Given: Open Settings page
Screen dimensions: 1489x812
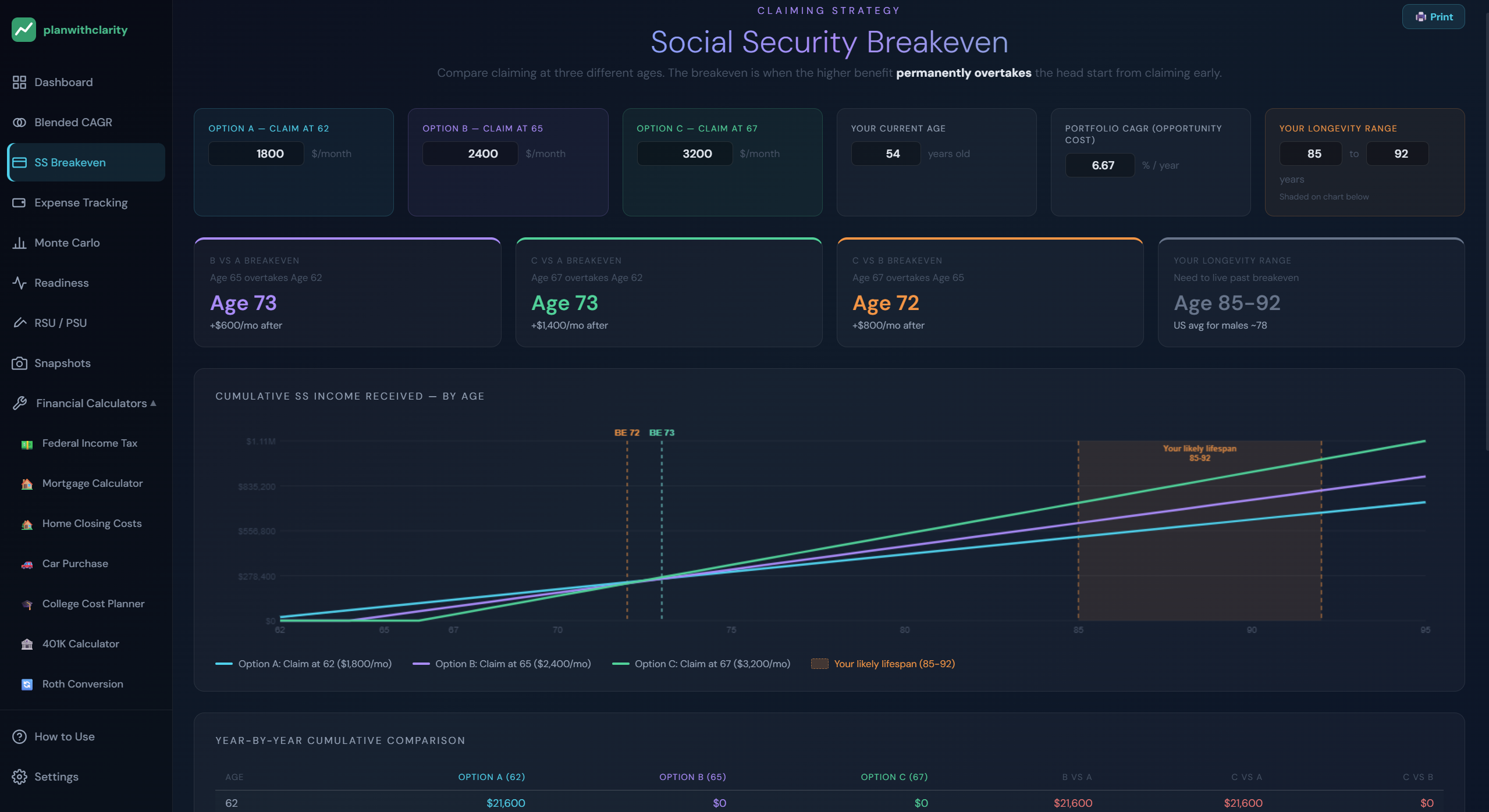Looking at the screenshot, I should 86,777.
